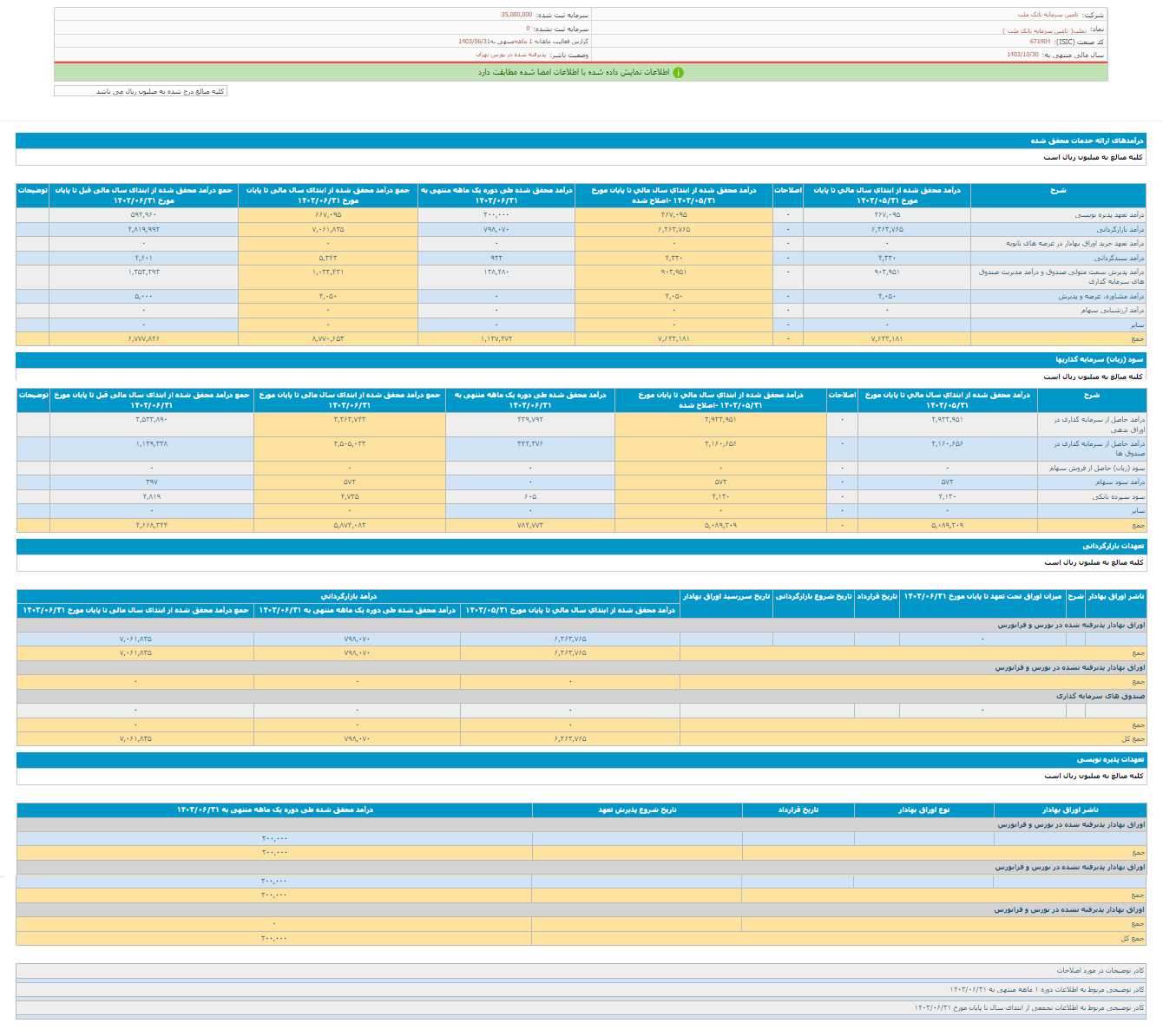This screenshot has width=1163, height=1036.
Task: Select the registered capital value 35,000,000
Action: tap(516, 15)
